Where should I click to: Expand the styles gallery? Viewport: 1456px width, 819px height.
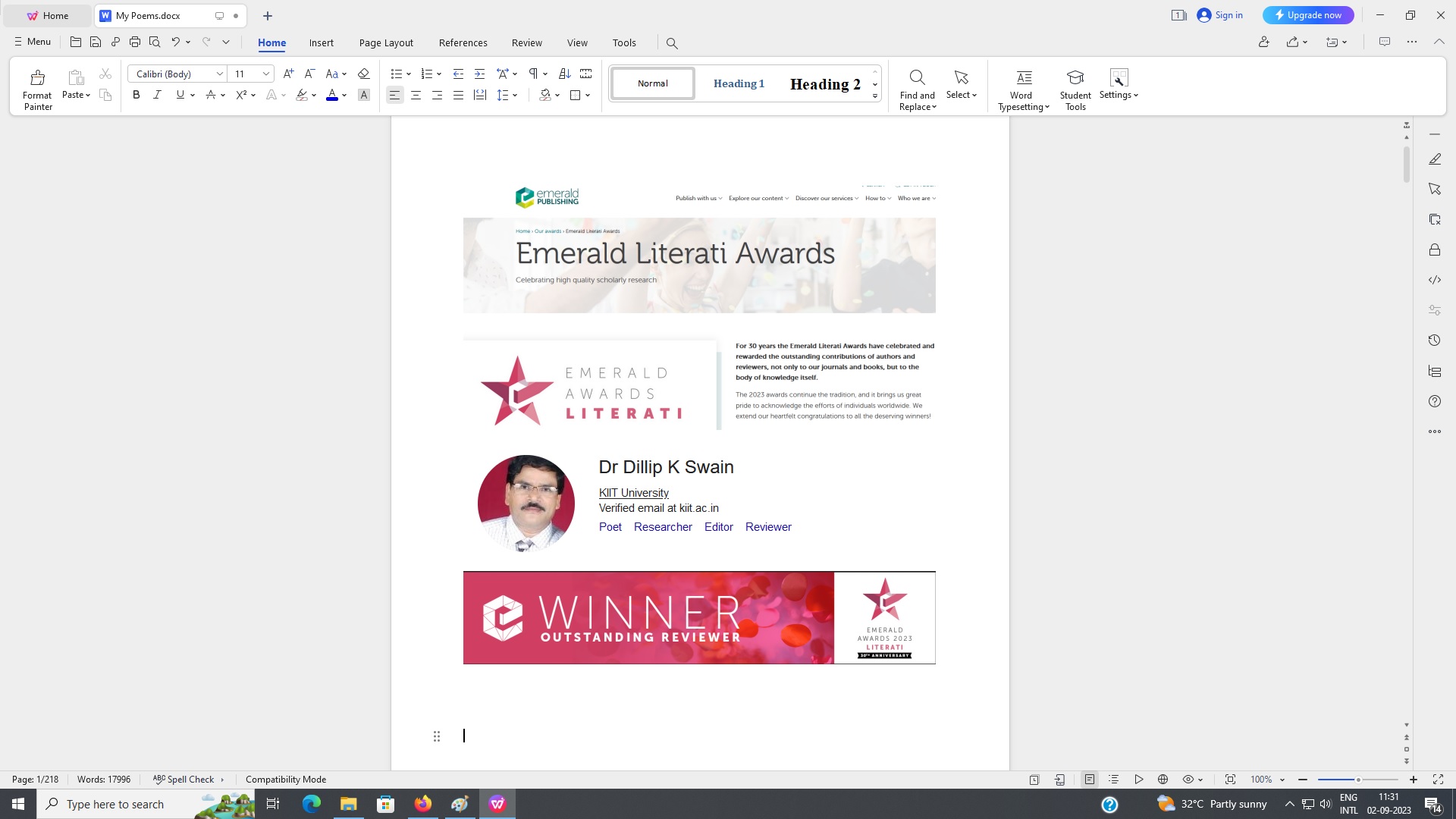pyautogui.click(x=875, y=96)
